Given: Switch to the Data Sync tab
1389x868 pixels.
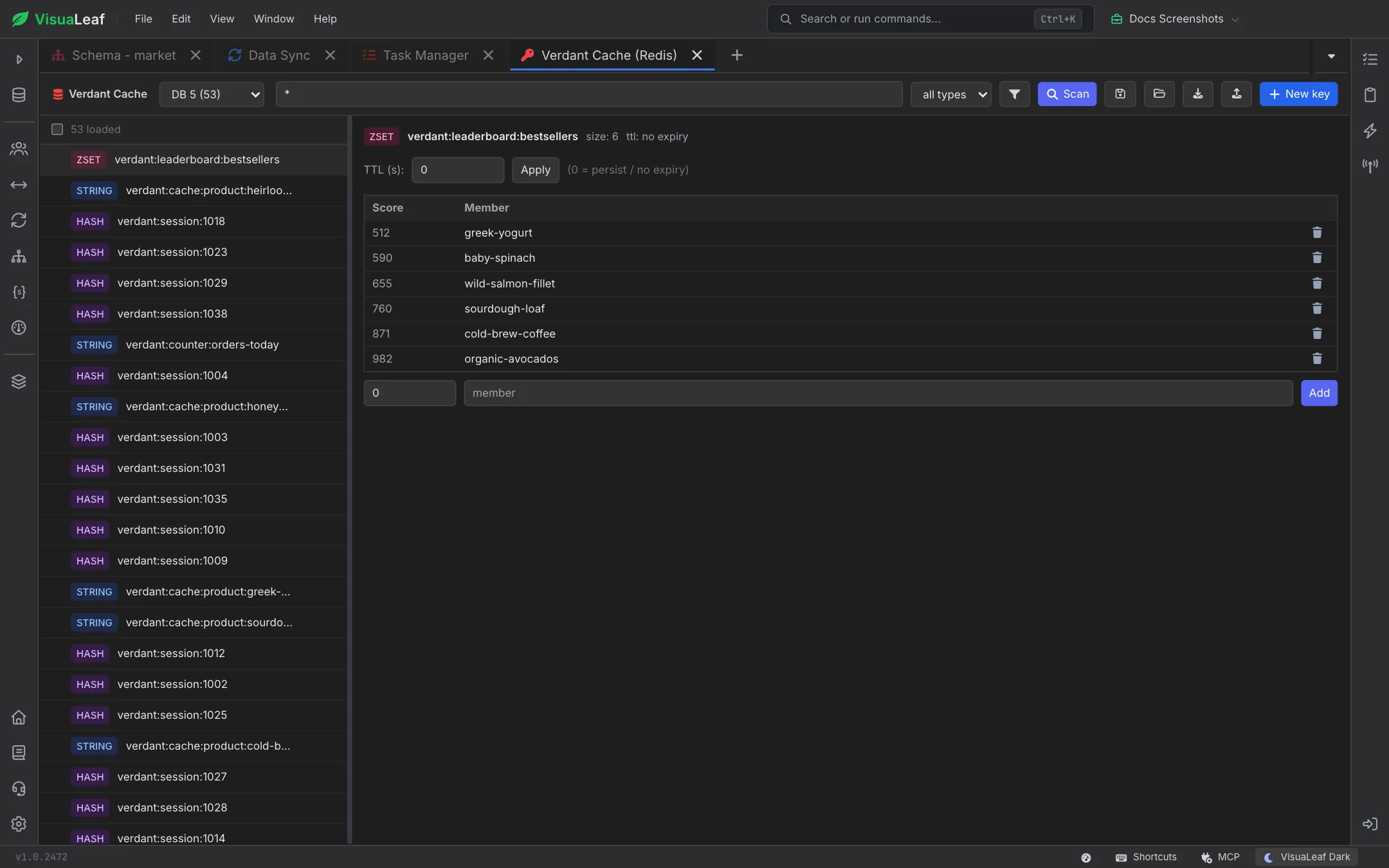Looking at the screenshot, I should coord(278,55).
